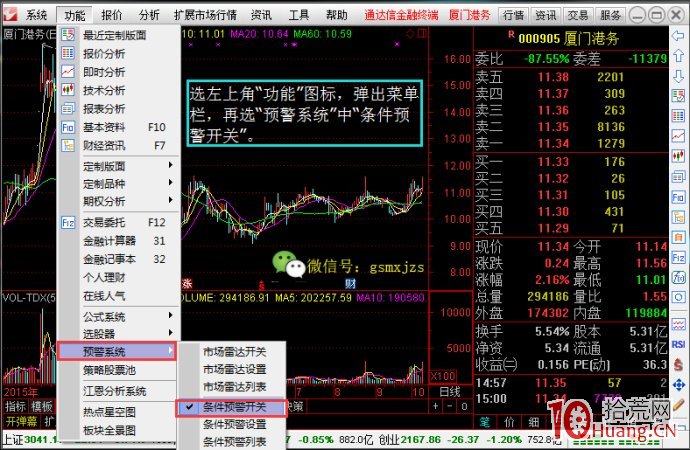The height and width of the screenshot is (450, 690).
Task: Click the wave chart icon above RSI
Action: point(678,325)
